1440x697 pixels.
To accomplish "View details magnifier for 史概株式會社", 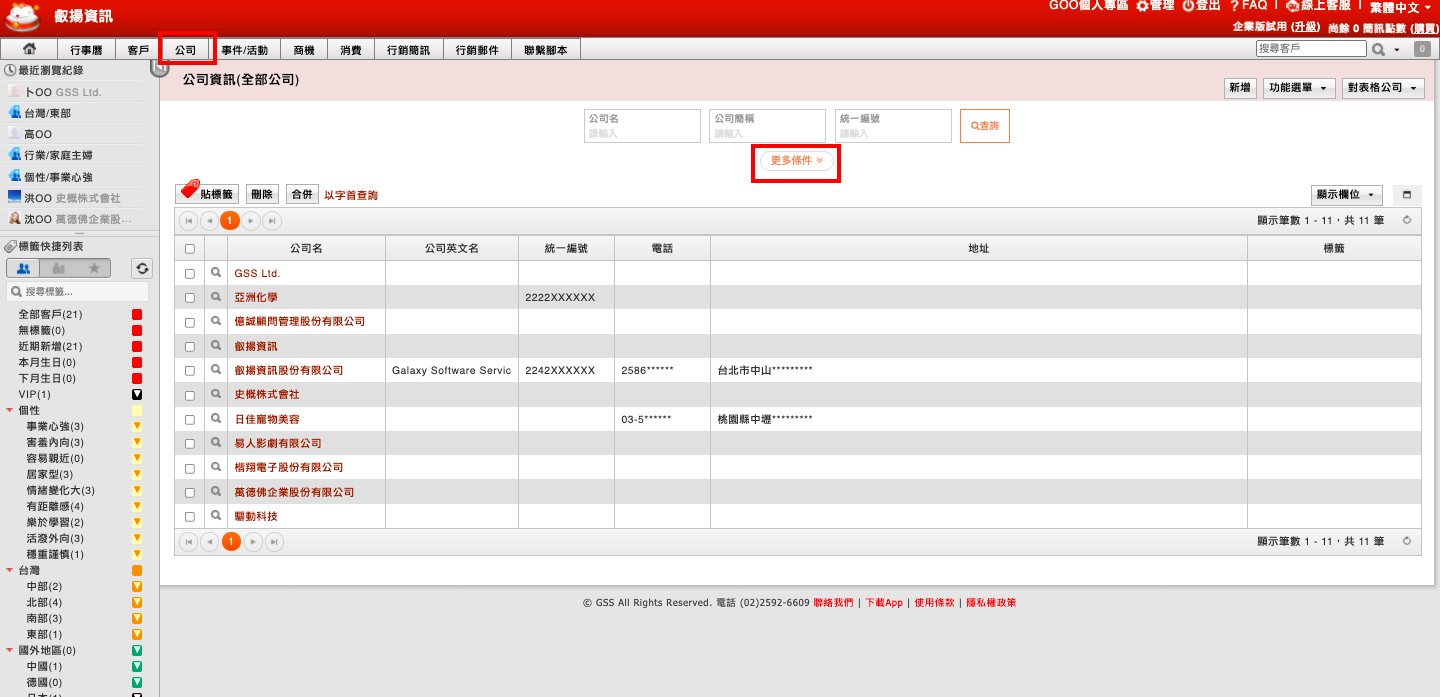I will (215, 394).
